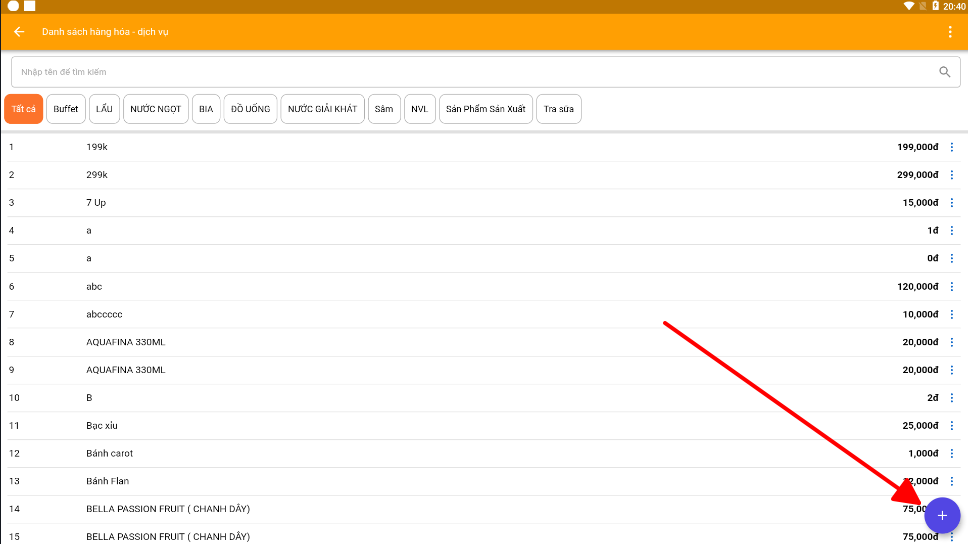Open the overflow menu in the header

950,32
